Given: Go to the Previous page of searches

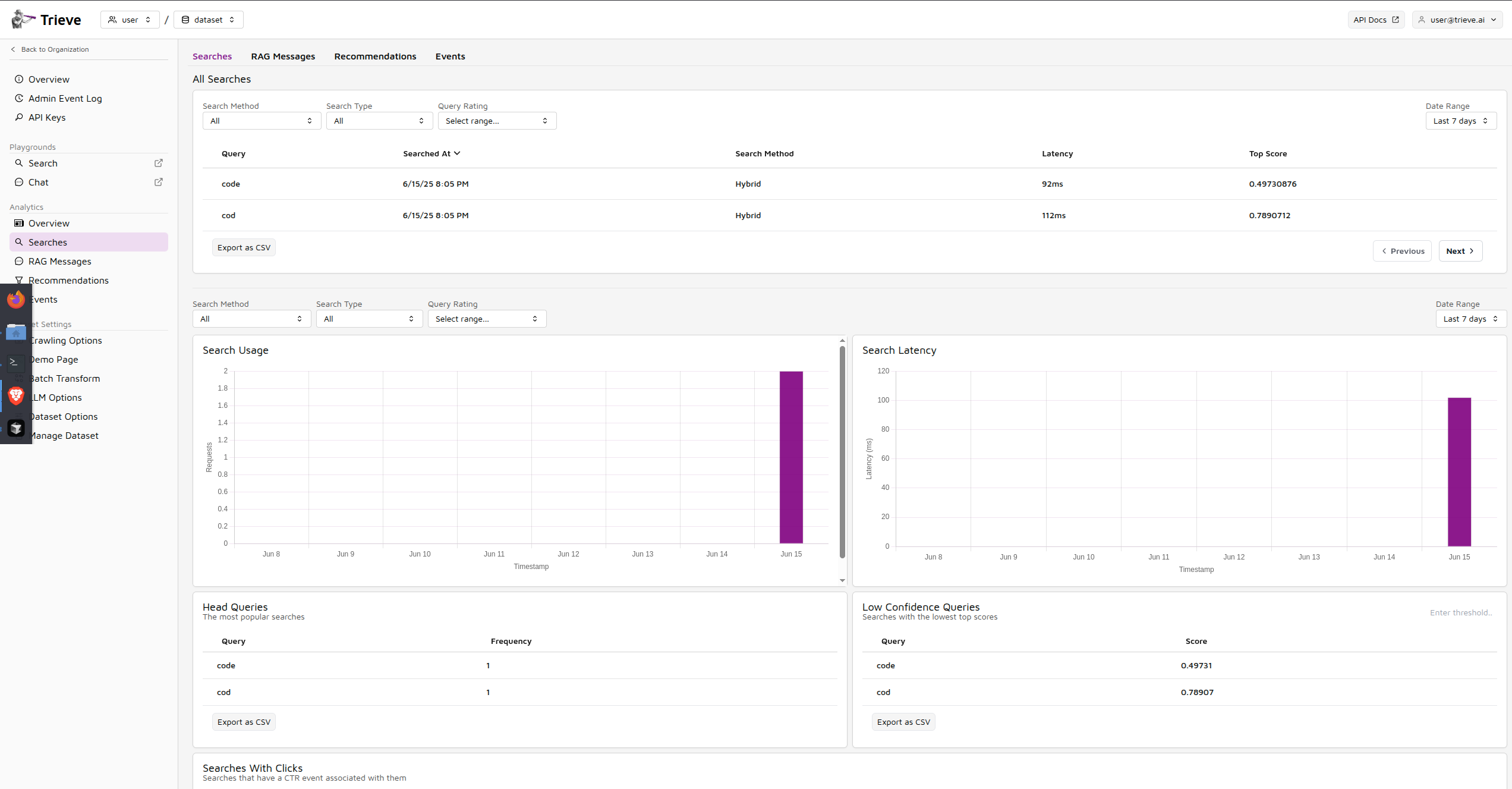Looking at the screenshot, I should pyautogui.click(x=1402, y=251).
